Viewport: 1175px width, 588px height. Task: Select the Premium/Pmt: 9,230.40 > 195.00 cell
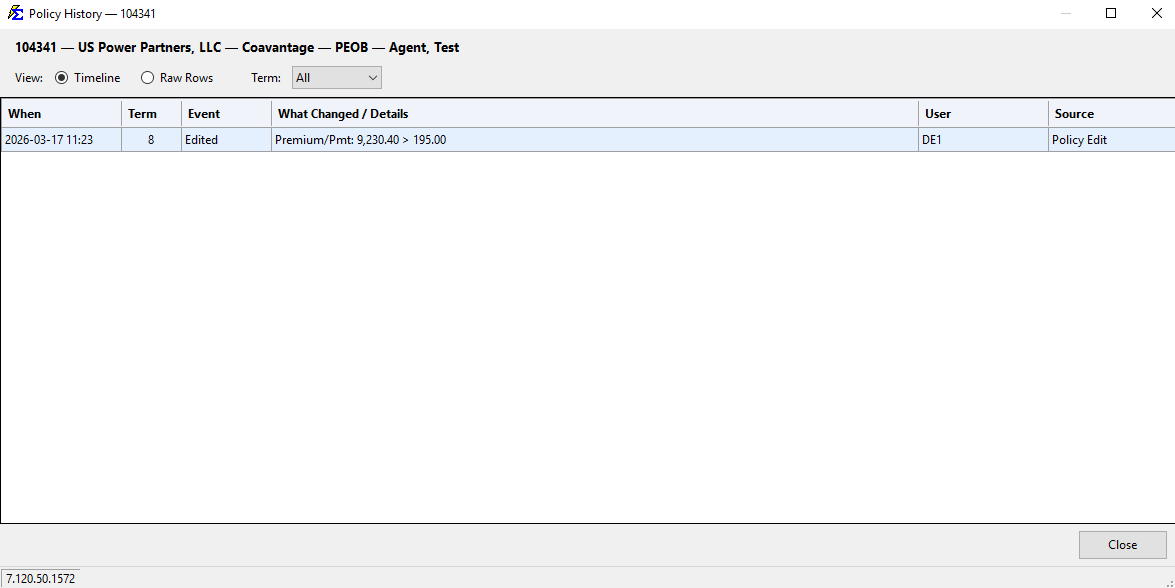[x=595, y=140]
